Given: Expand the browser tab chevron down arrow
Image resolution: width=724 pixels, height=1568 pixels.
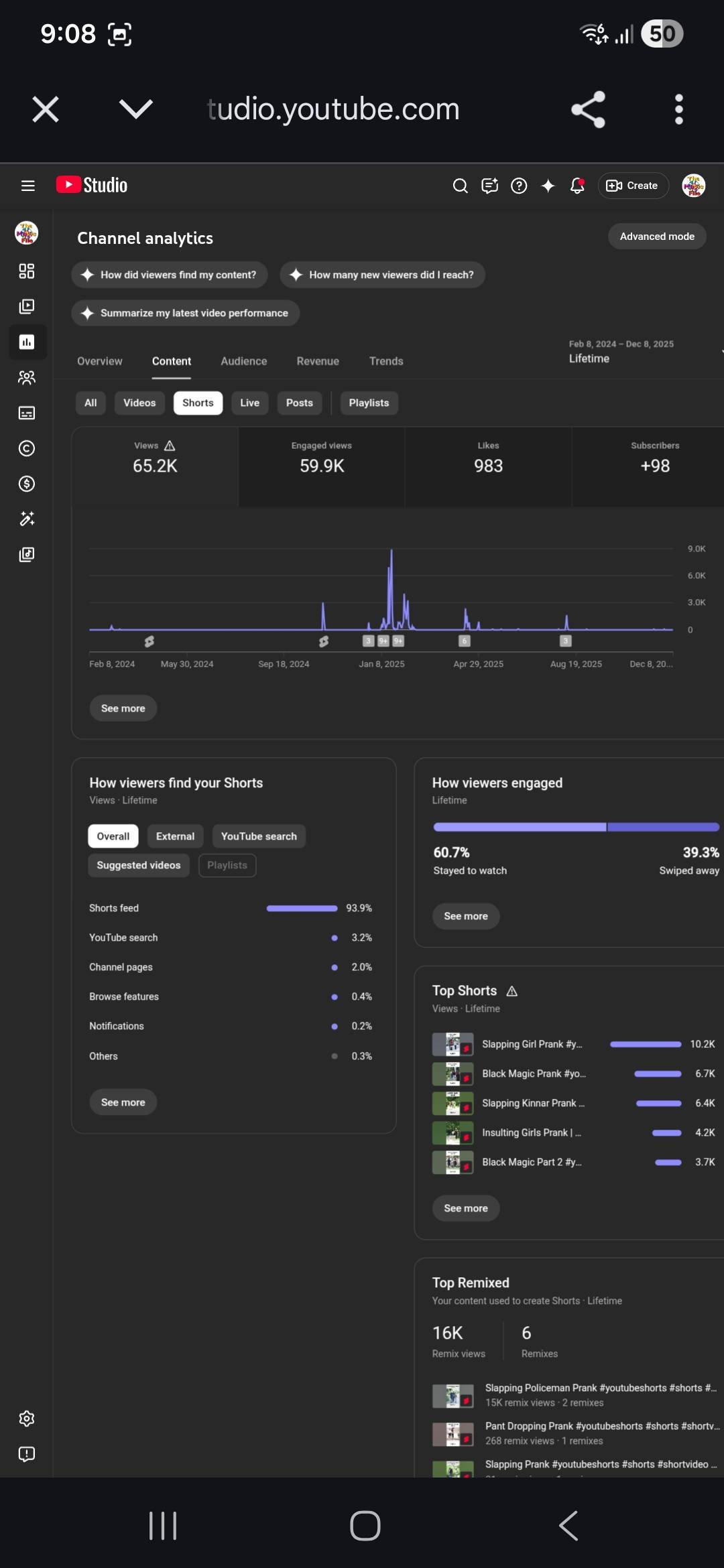Looking at the screenshot, I should [136, 109].
